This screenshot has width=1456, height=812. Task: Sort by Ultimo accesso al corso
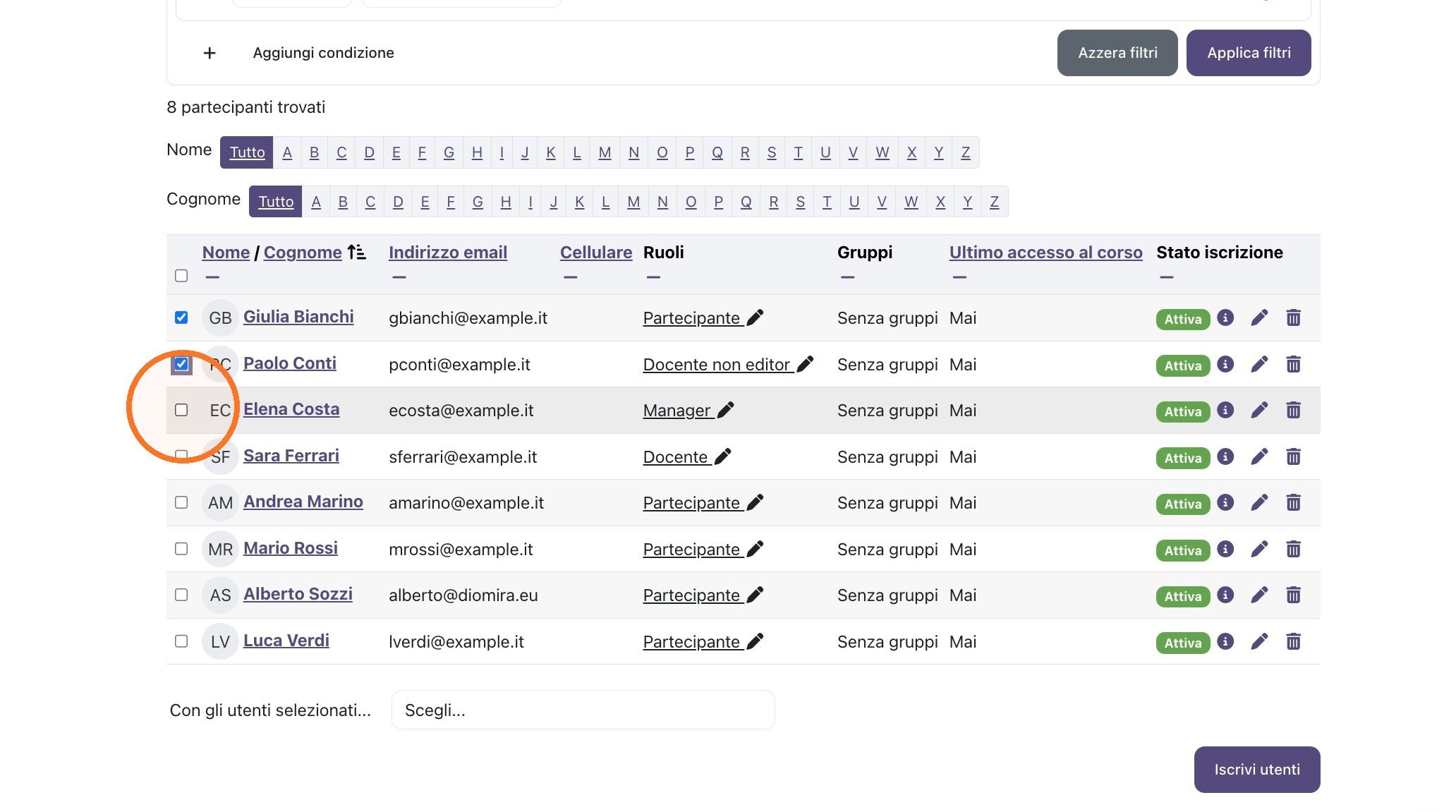tap(1045, 253)
